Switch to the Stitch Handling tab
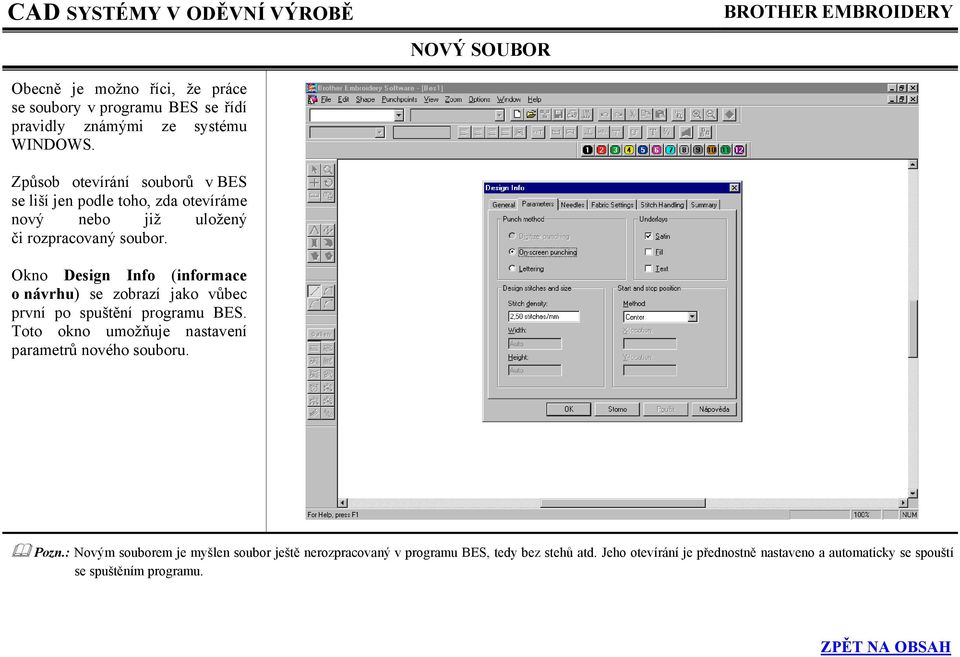 click(662, 205)
